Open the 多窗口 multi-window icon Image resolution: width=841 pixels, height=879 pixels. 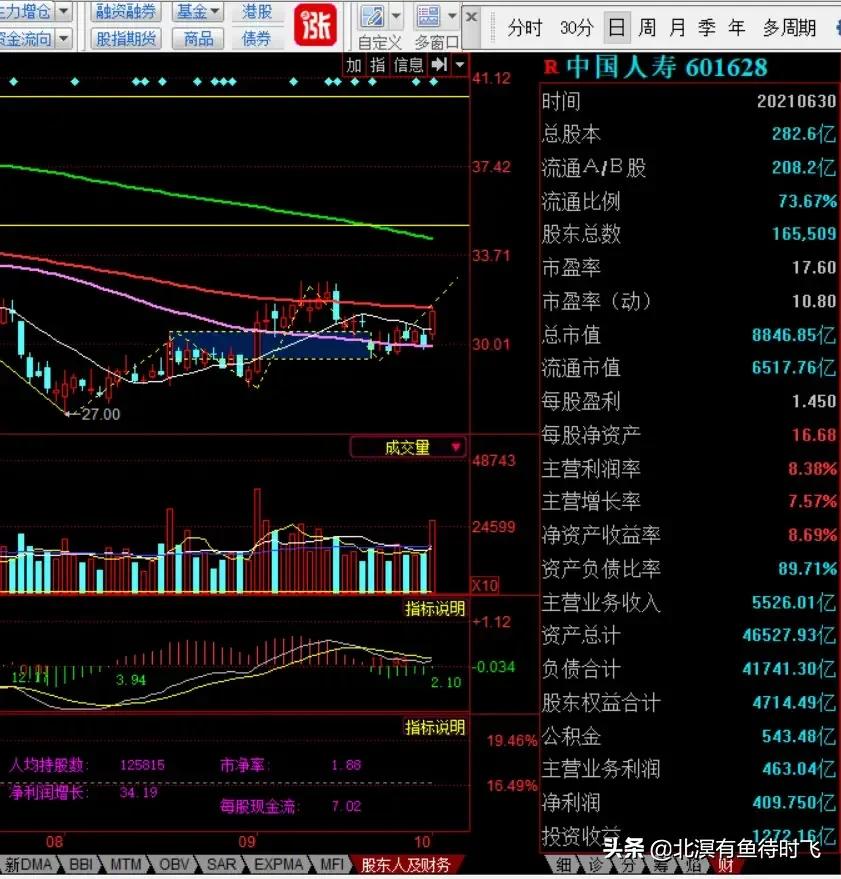pos(428,16)
